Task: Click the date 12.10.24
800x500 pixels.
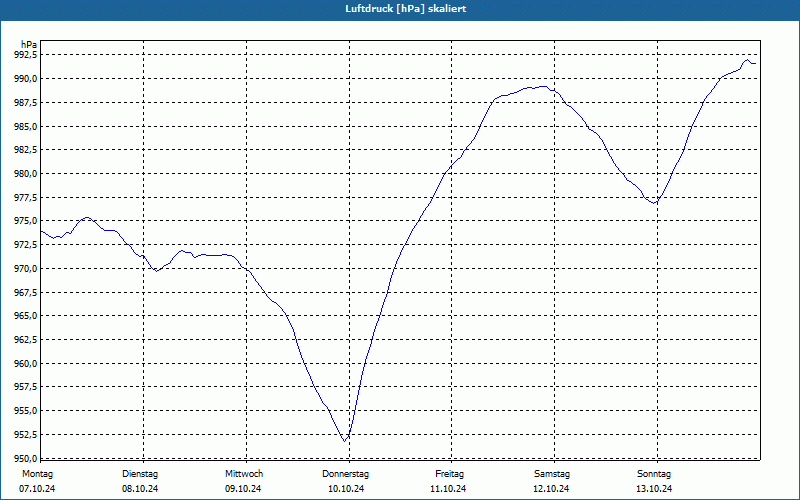Action: (x=551, y=489)
